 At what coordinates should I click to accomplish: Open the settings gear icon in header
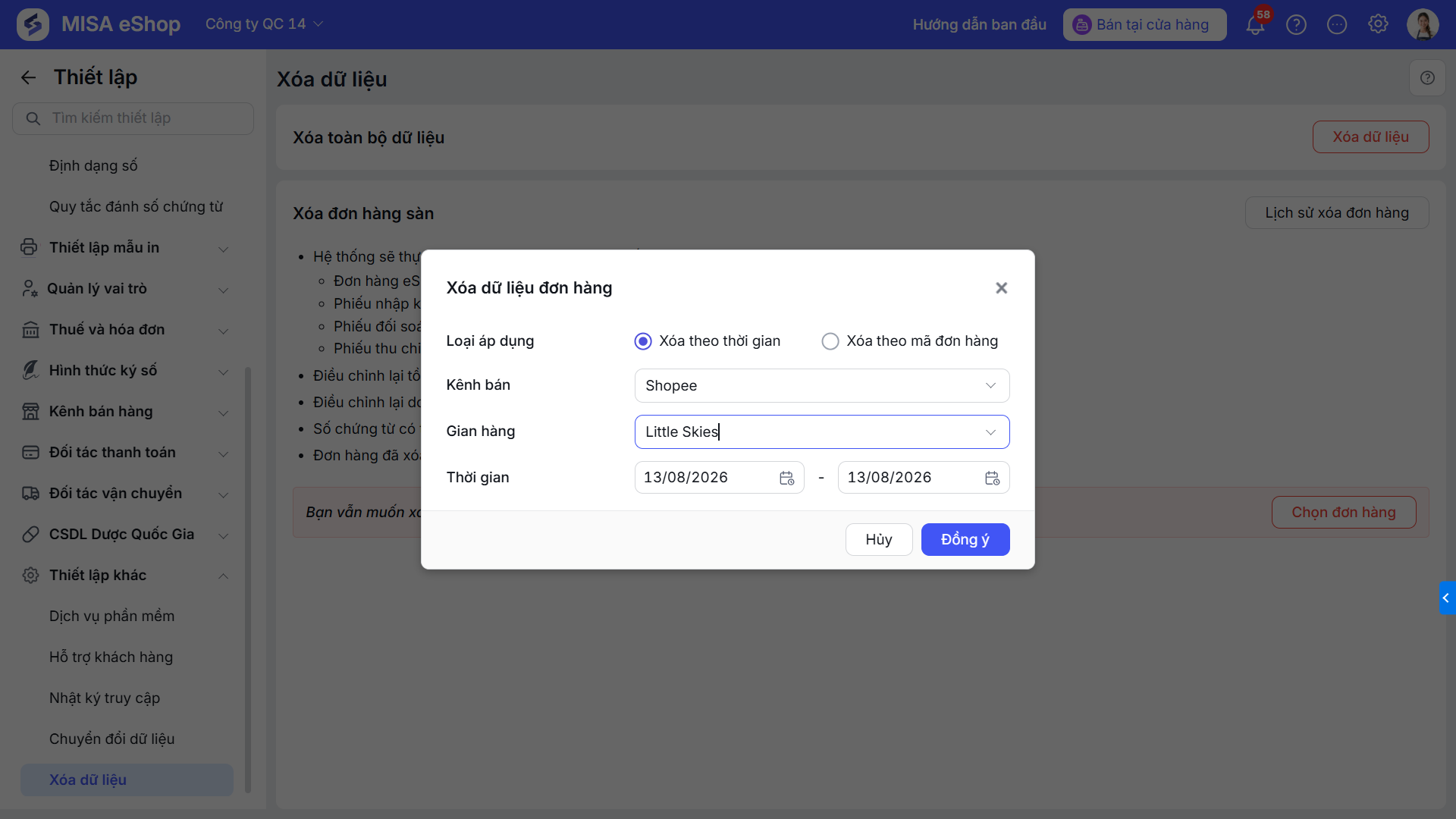(1378, 24)
